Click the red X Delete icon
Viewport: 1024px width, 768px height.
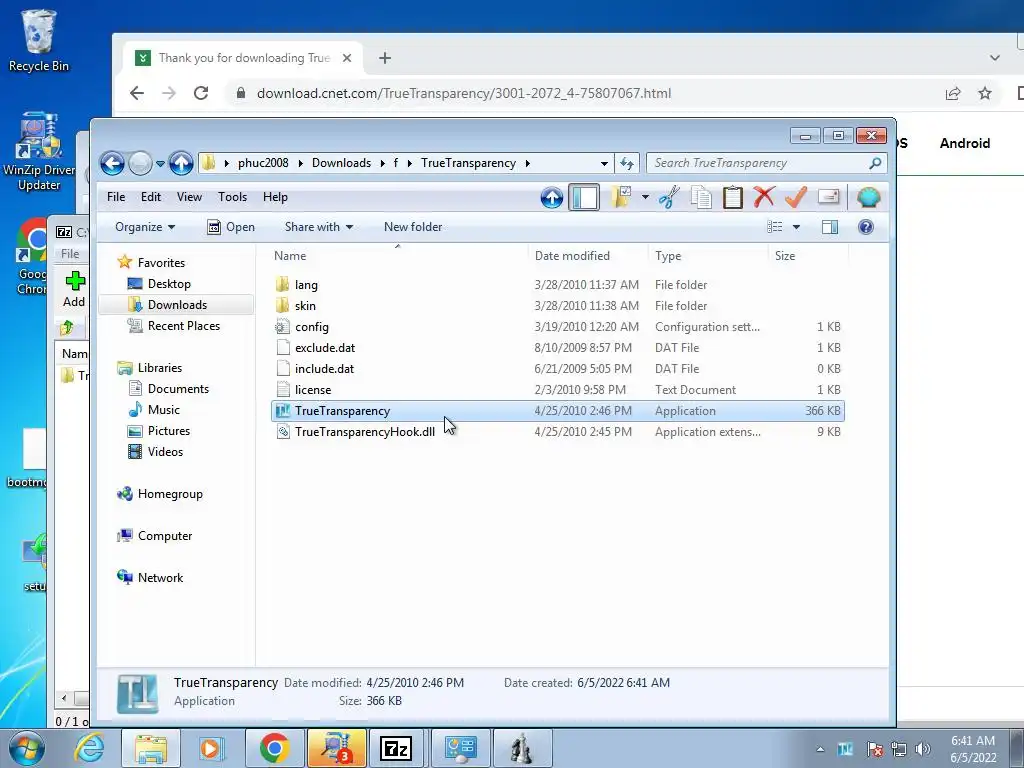point(763,197)
